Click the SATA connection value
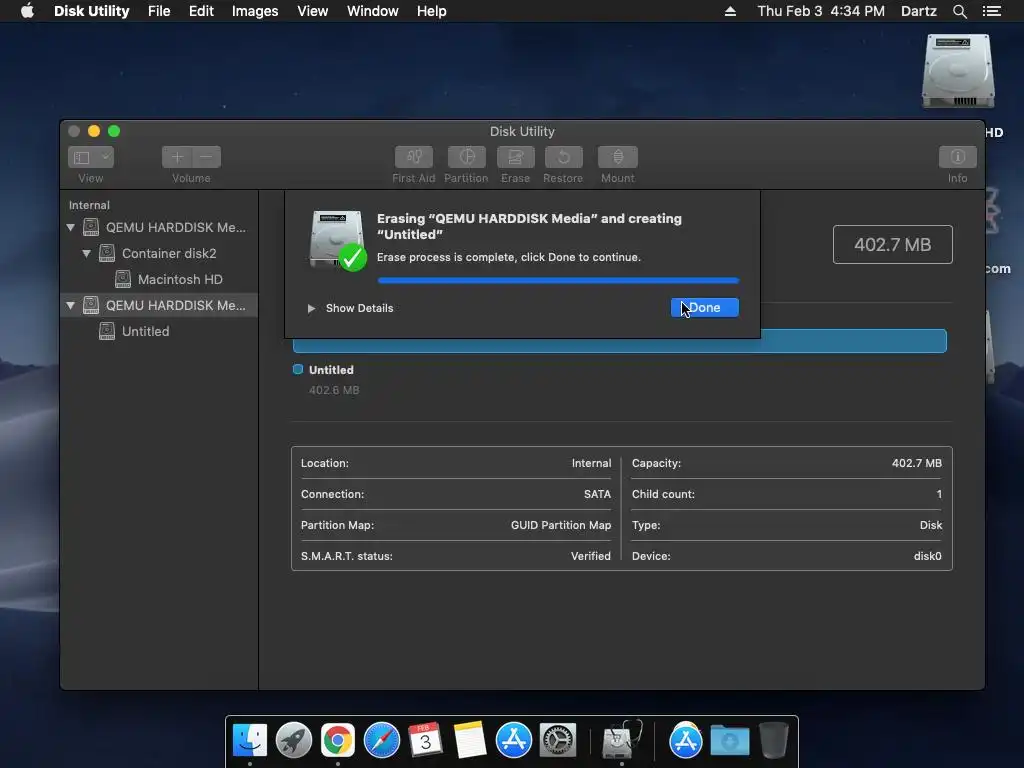This screenshot has height=768, width=1024. (597, 494)
